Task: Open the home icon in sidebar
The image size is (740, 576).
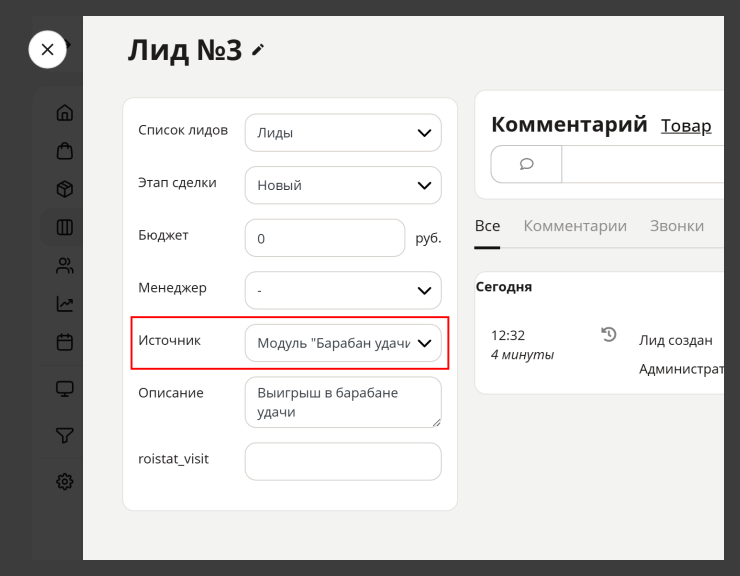Action: (x=65, y=112)
